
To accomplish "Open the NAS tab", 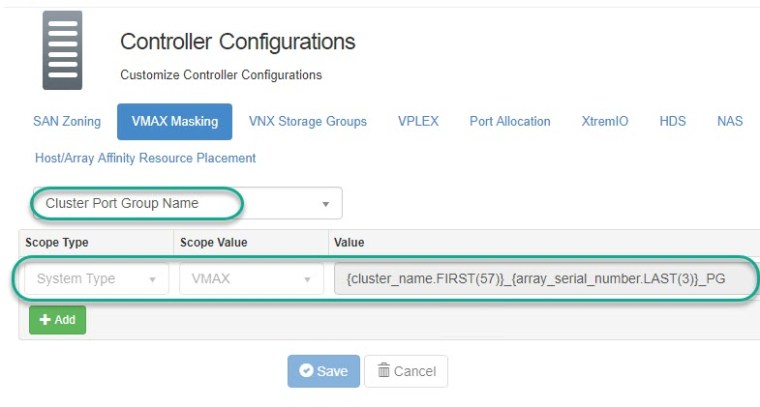I will pyautogui.click(x=730, y=122).
